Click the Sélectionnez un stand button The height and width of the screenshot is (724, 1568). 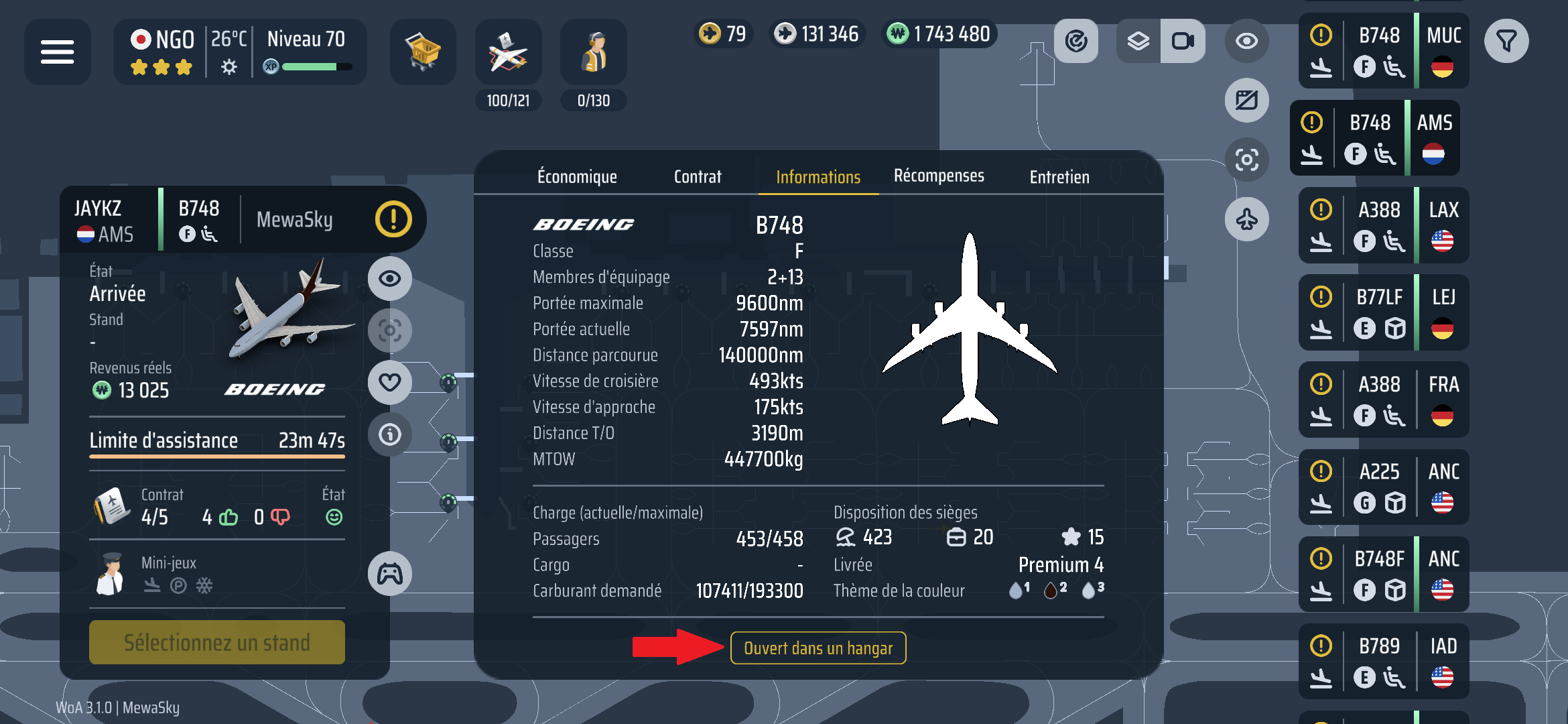(x=217, y=642)
